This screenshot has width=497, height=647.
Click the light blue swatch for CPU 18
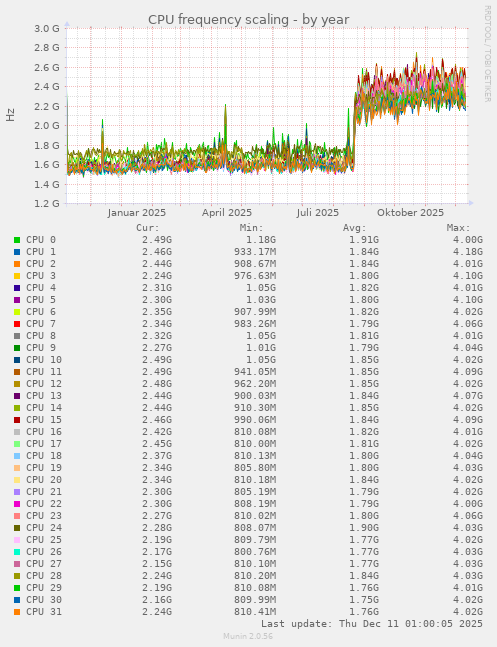click(17, 456)
